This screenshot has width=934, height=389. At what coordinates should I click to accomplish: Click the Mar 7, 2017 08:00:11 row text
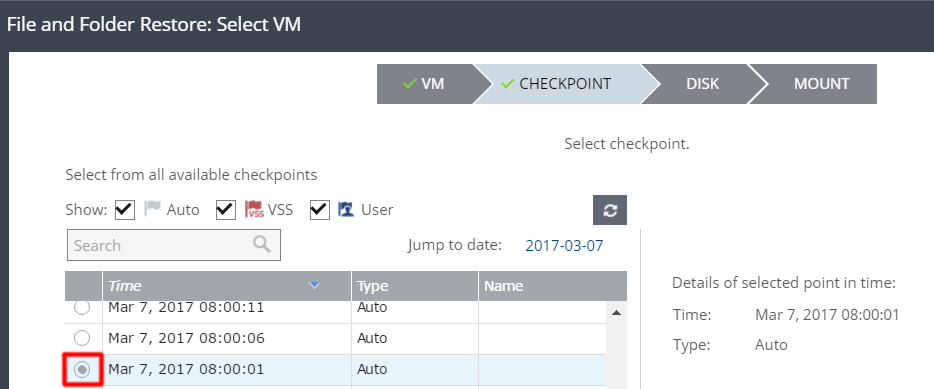click(x=186, y=308)
